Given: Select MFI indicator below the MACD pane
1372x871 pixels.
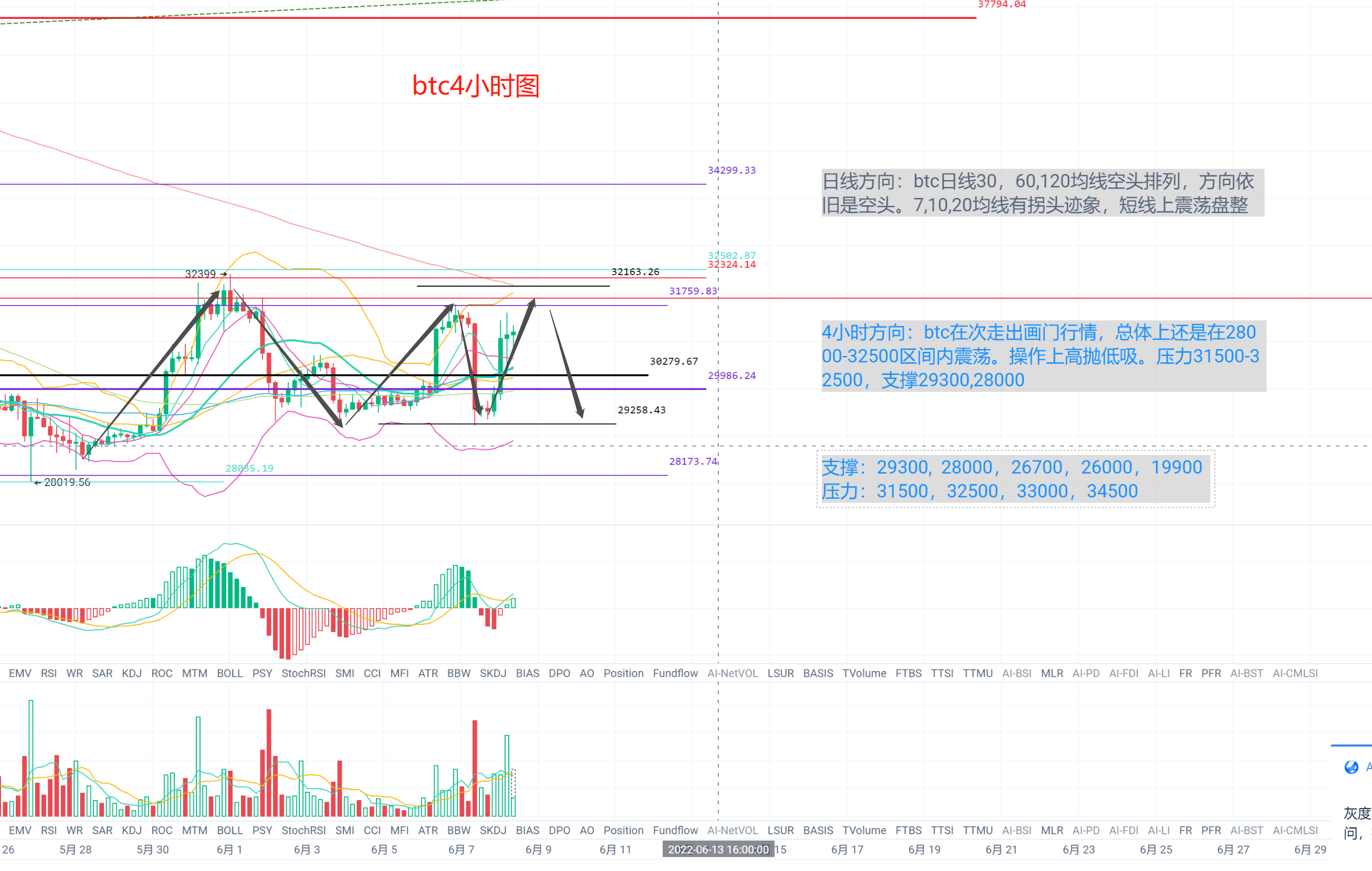Looking at the screenshot, I should click(400, 673).
